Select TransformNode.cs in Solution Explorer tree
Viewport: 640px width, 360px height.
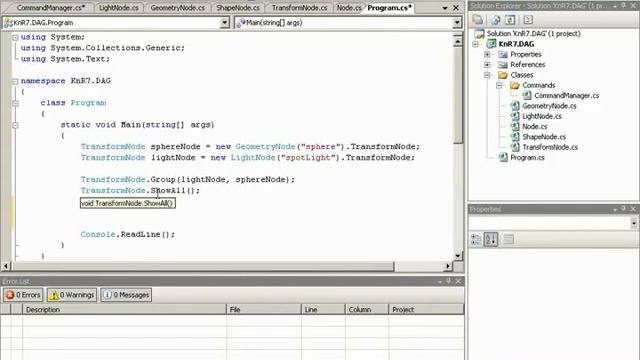pos(550,147)
